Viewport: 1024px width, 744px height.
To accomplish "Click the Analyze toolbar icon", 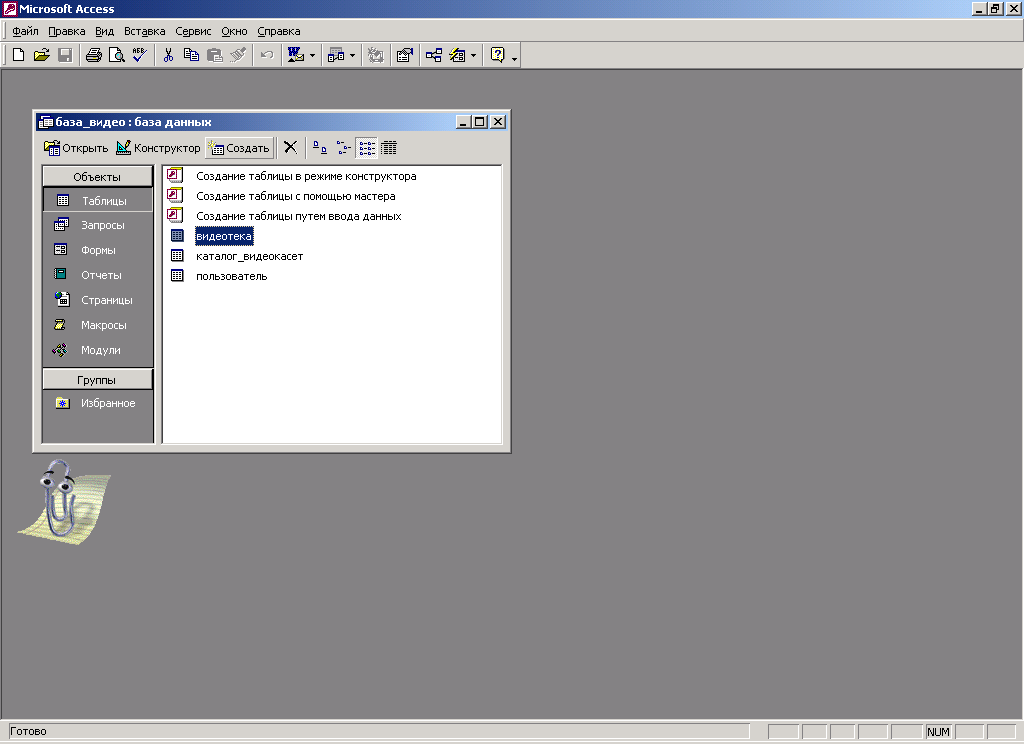I will (x=336, y=55).
